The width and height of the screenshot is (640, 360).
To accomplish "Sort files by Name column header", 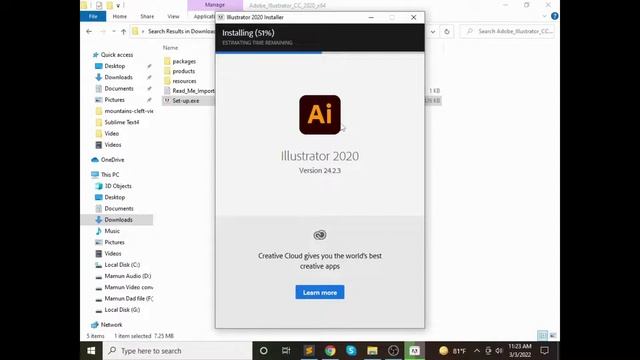I will click(171, 48).
